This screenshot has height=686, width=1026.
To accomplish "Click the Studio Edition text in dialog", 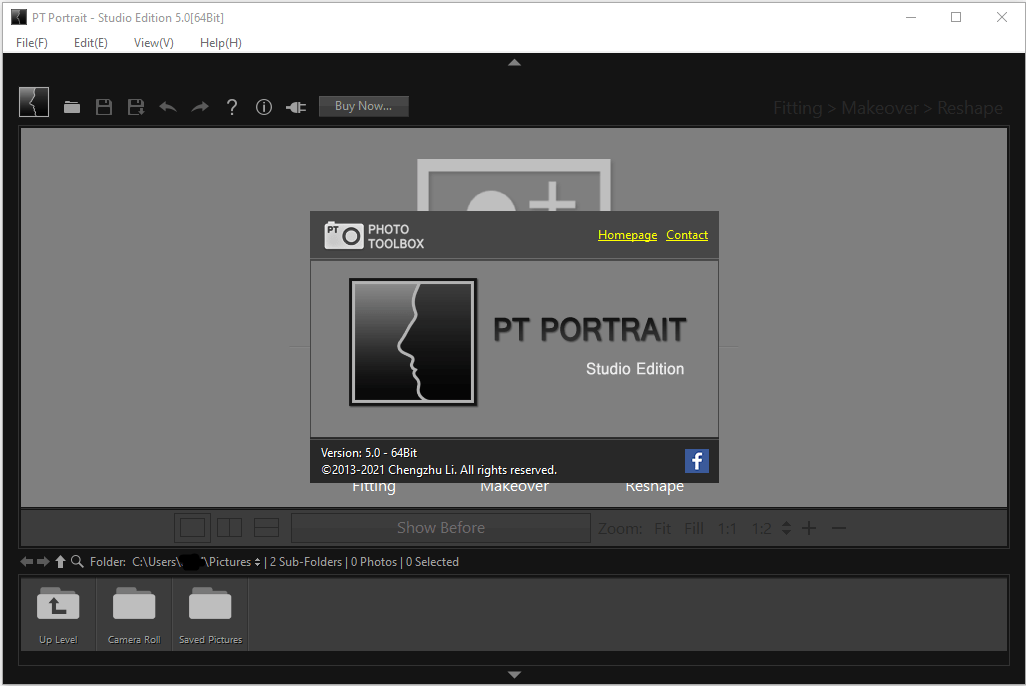I will (x=635, y=369).
